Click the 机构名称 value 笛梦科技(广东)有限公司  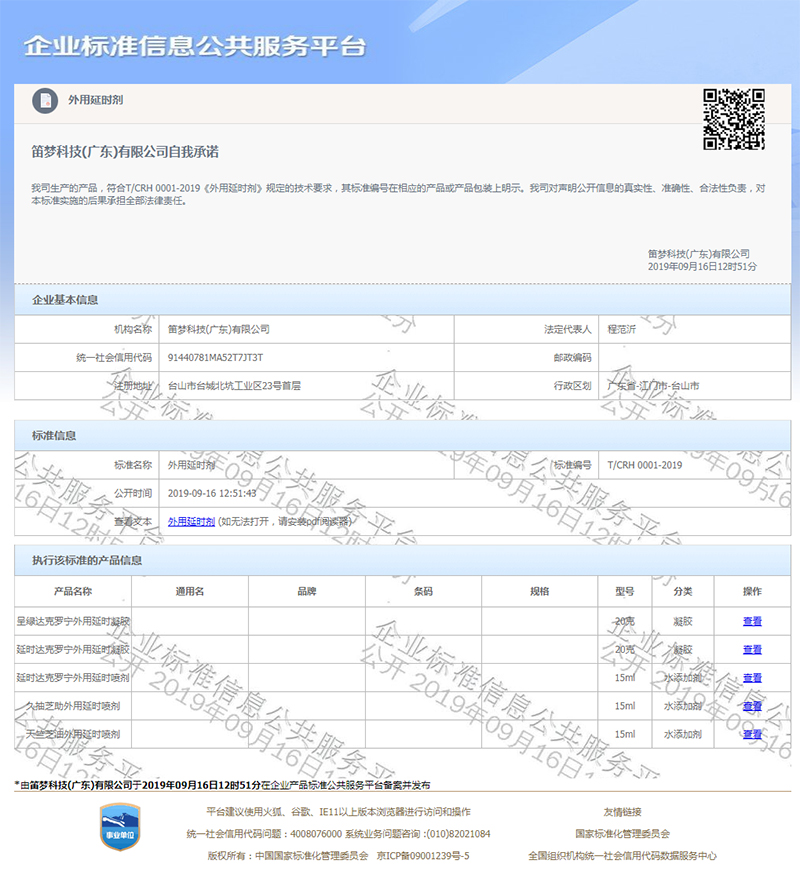tap(219, 329)
